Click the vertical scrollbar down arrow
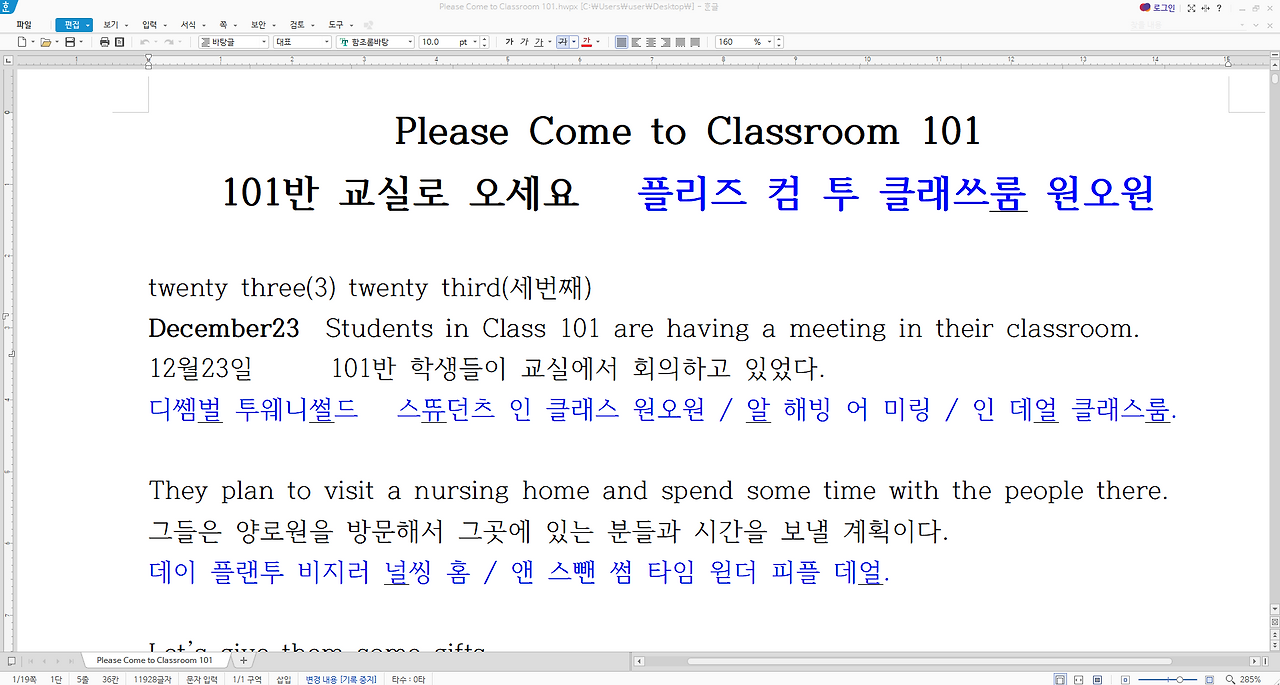 tap(1274, 609)
